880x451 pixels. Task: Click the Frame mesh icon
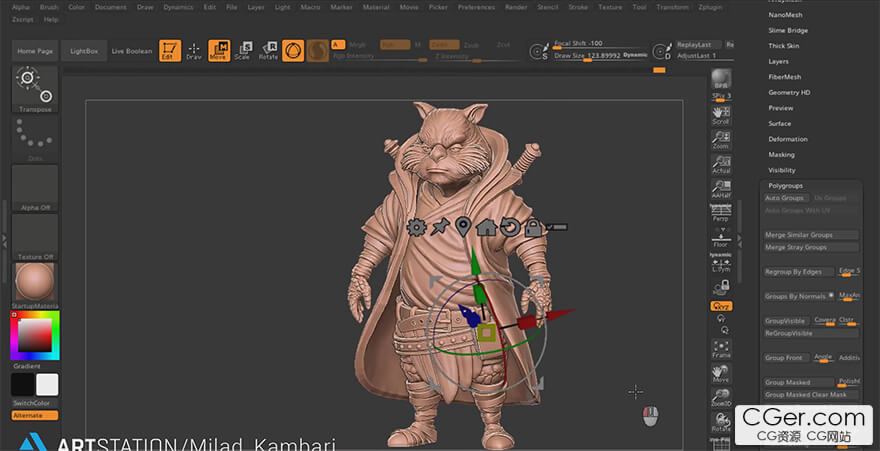[x=721, y=349]
